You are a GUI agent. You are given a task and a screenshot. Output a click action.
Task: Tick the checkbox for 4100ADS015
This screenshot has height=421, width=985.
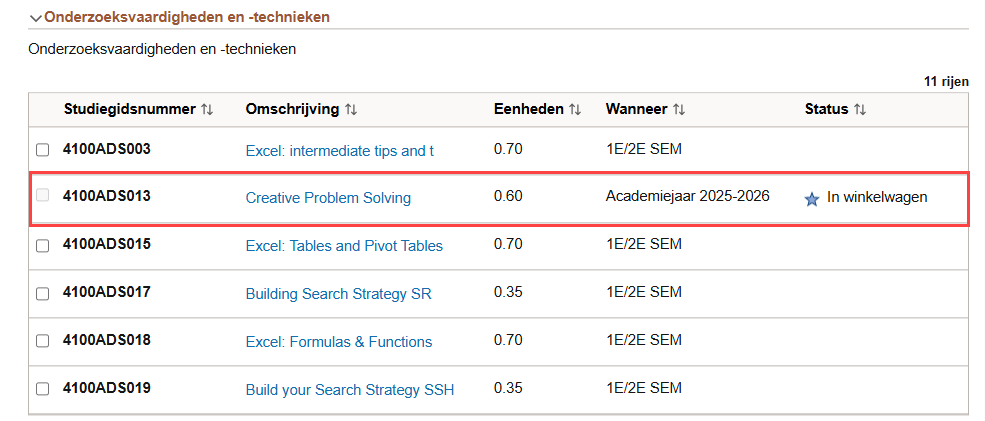pos(42,246)
